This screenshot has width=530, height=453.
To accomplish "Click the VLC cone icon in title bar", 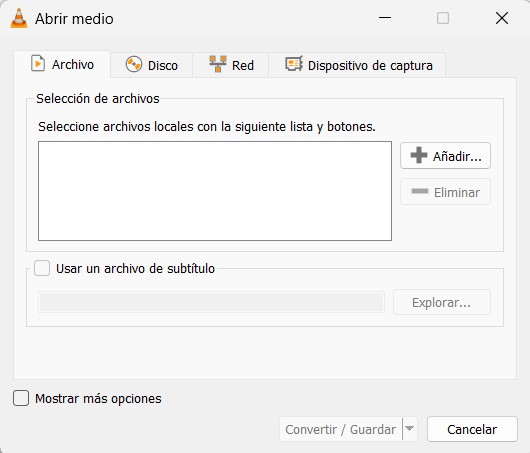I will tap(19, 18).
